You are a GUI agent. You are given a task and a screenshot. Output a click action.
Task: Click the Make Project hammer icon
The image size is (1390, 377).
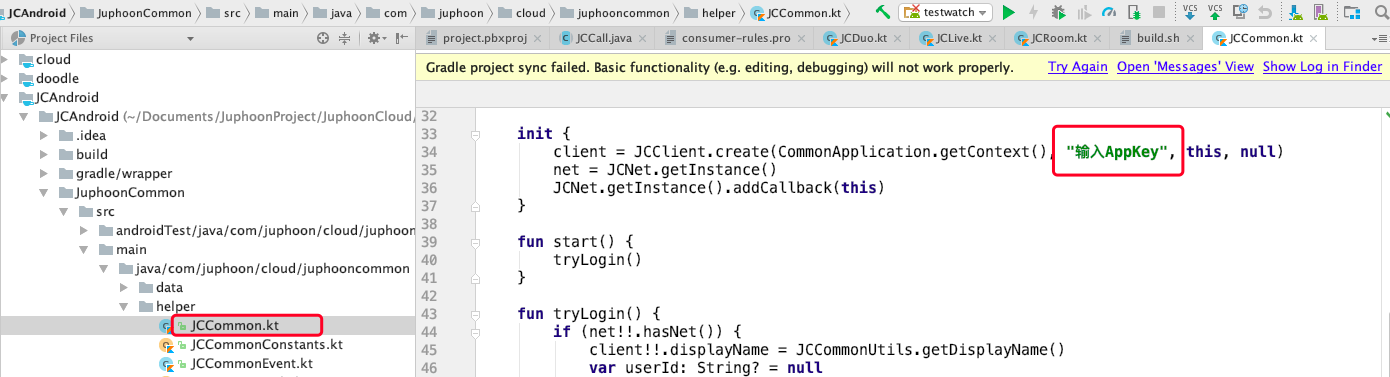click(883, 12)
